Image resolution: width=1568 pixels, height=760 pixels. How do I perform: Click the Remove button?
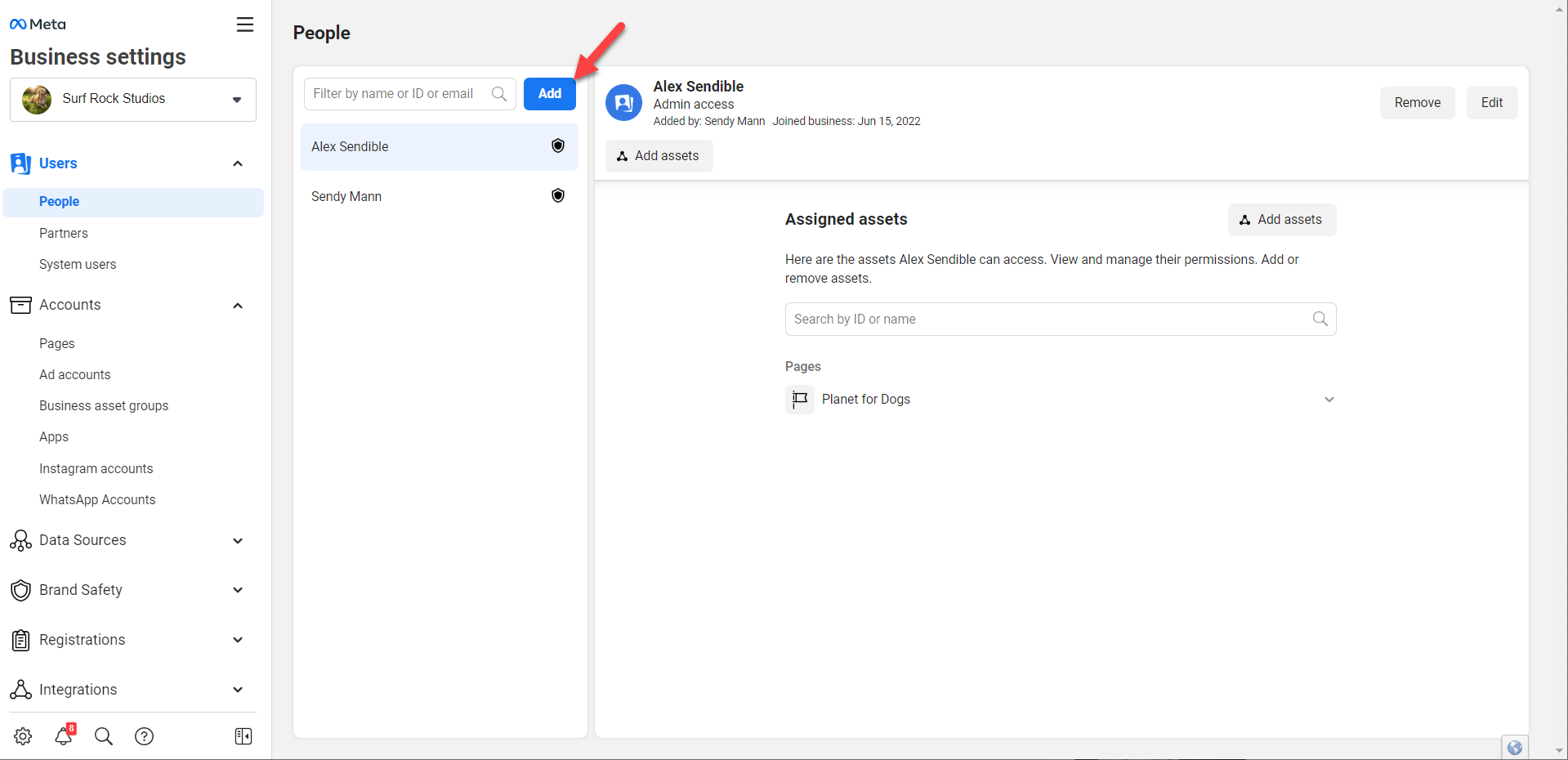1418,103
